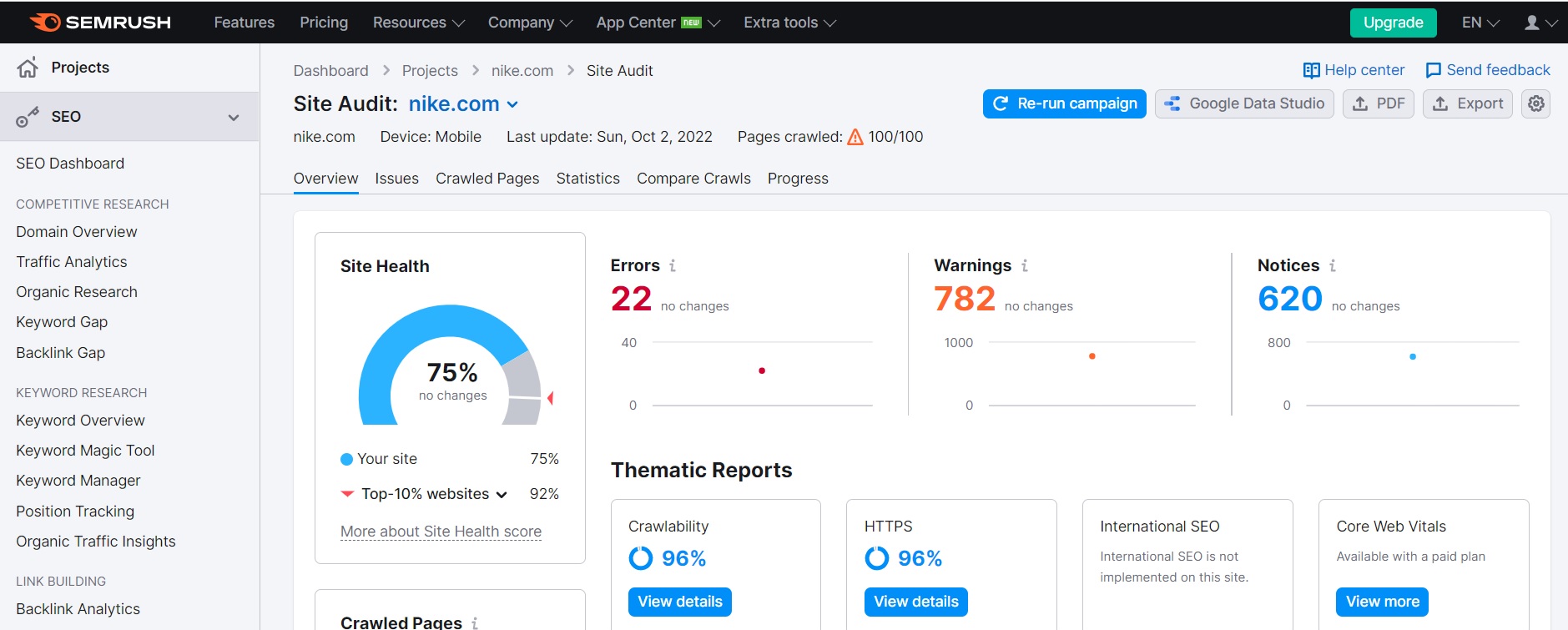Click the red Errors chart data point
This screenshot has height=630, width=1568.
click(x=762, y=370)
